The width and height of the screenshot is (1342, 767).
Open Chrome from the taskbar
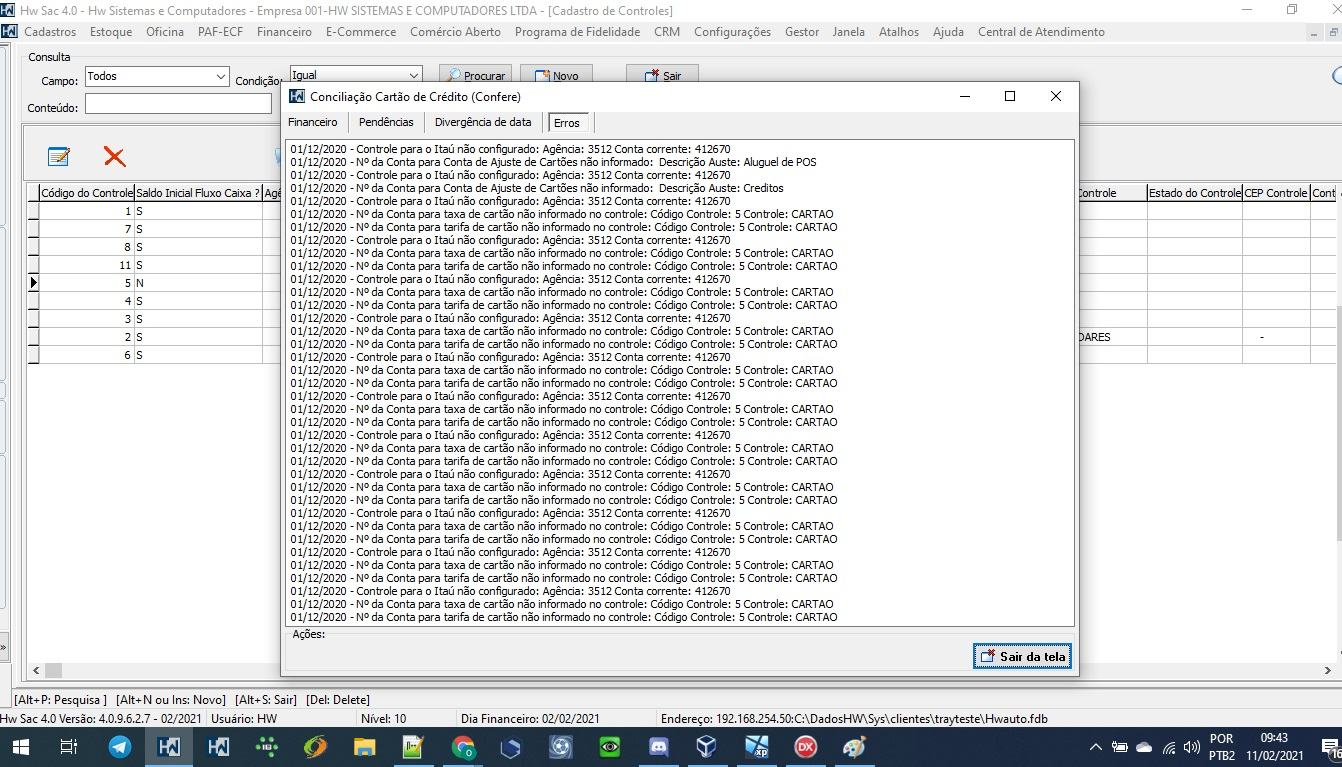pyautogui.click(x=462, y=747)
